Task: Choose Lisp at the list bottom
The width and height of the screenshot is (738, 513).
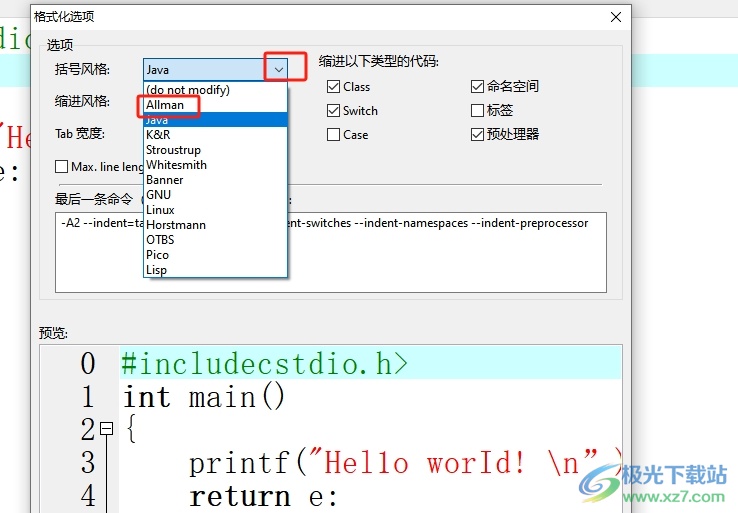Action: (x=156, y=270)
